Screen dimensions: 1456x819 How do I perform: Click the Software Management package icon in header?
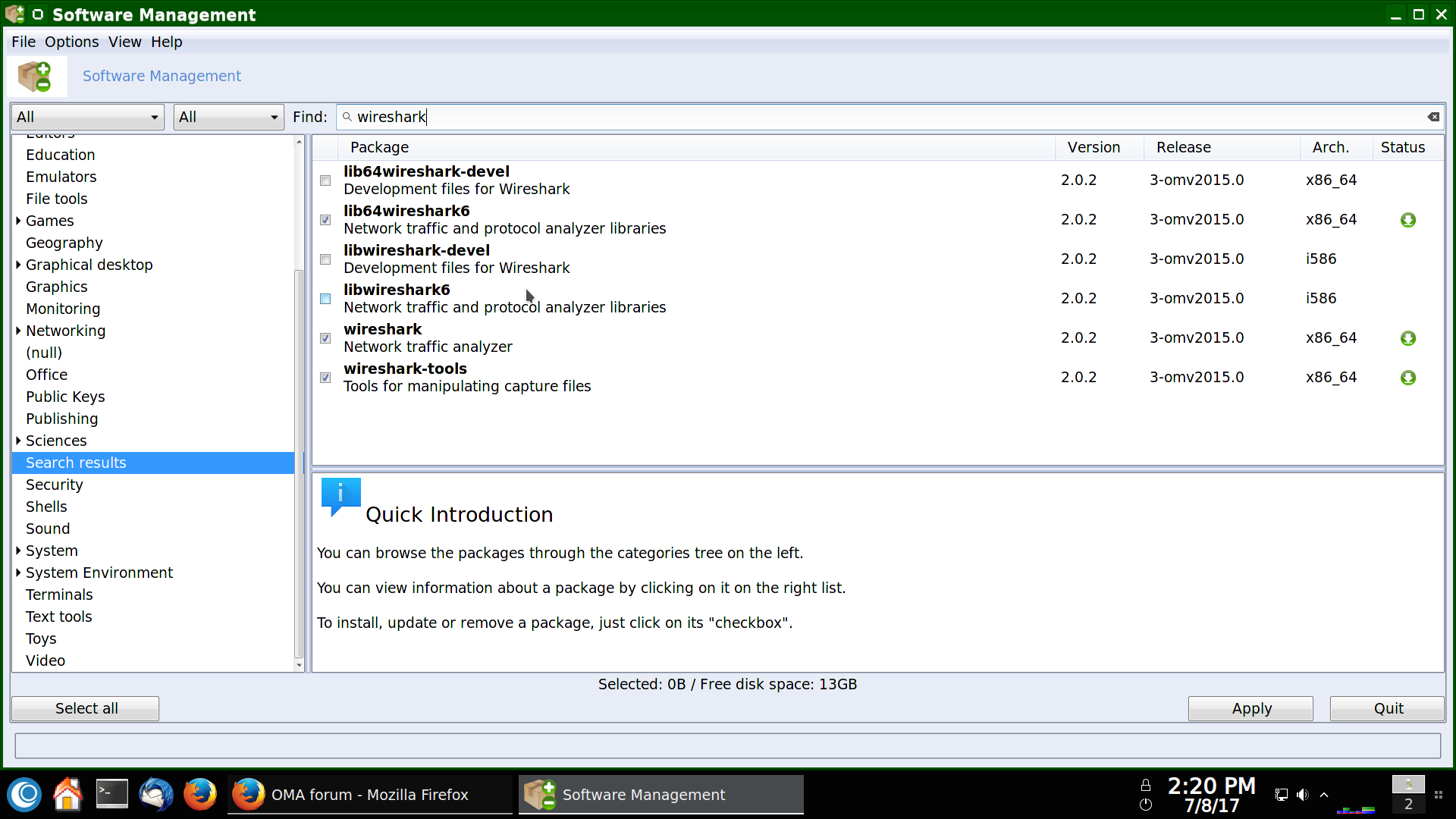[36, 76]
